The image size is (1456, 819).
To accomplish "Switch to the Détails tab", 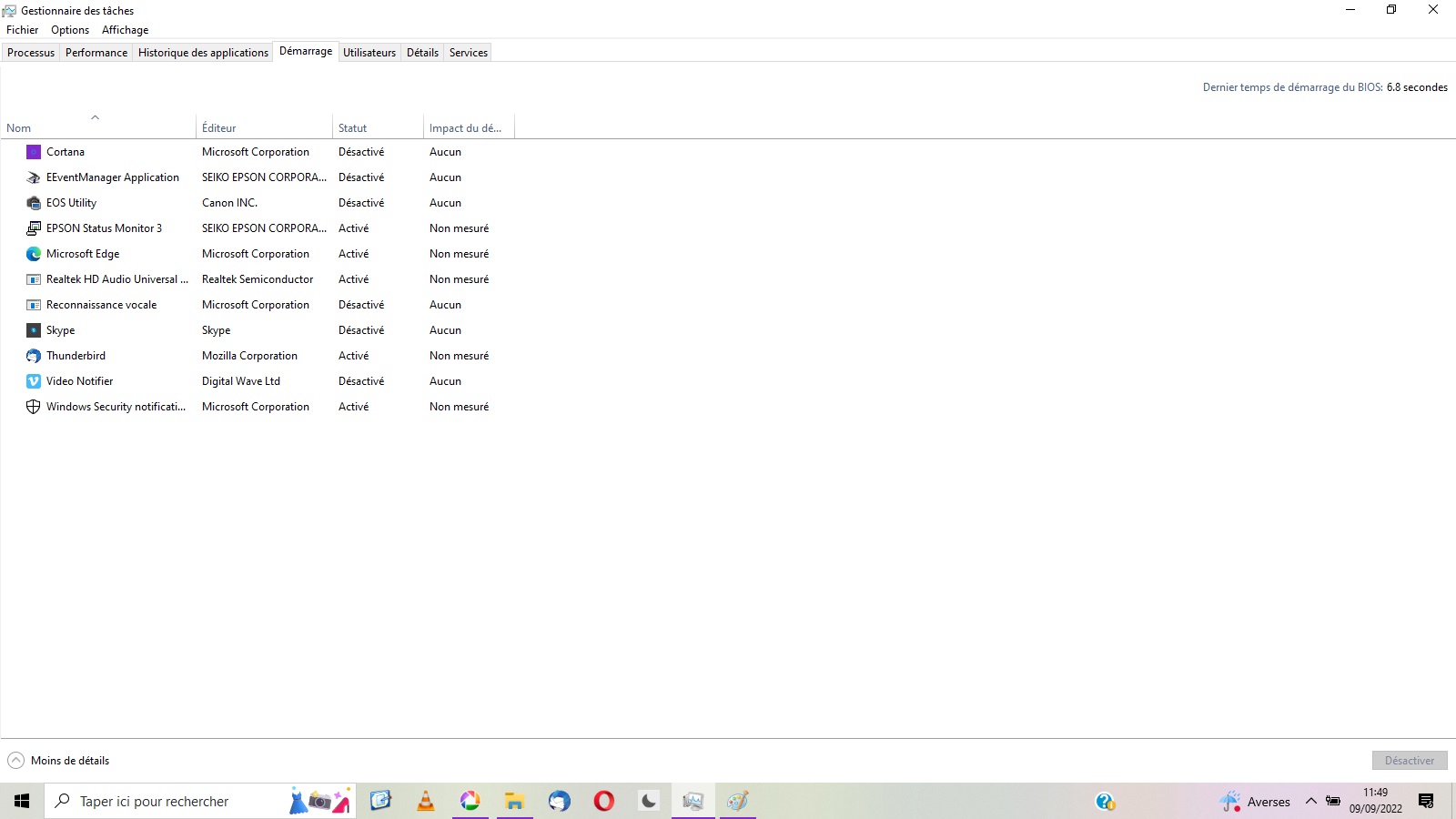I will pyautogui.click(x=422, y=53).
